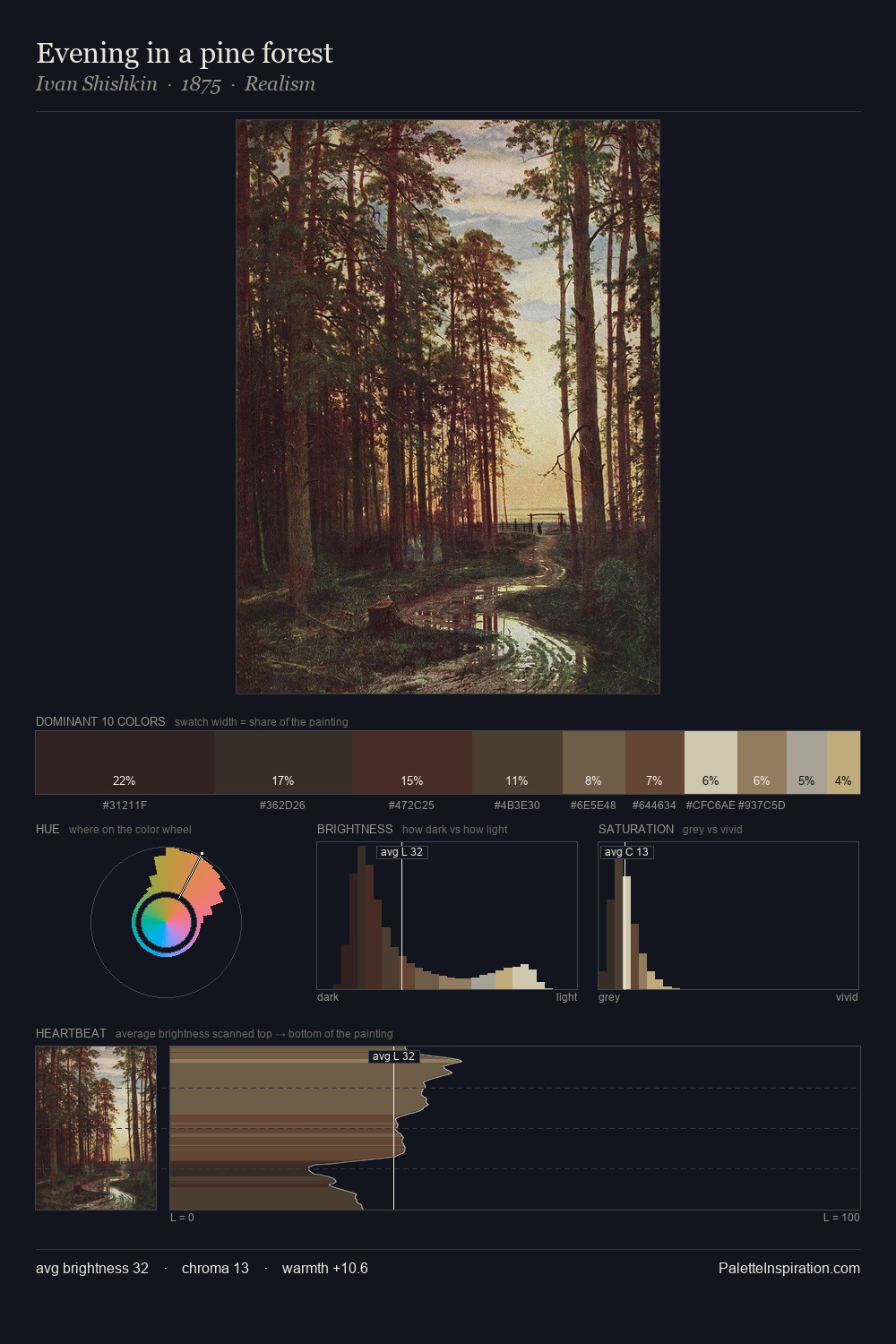Image resolution: width=896 pixels, height=1344 pixels.
Task: Select the 8% swatch #6E5E48
Action: (x=594, y=762)
